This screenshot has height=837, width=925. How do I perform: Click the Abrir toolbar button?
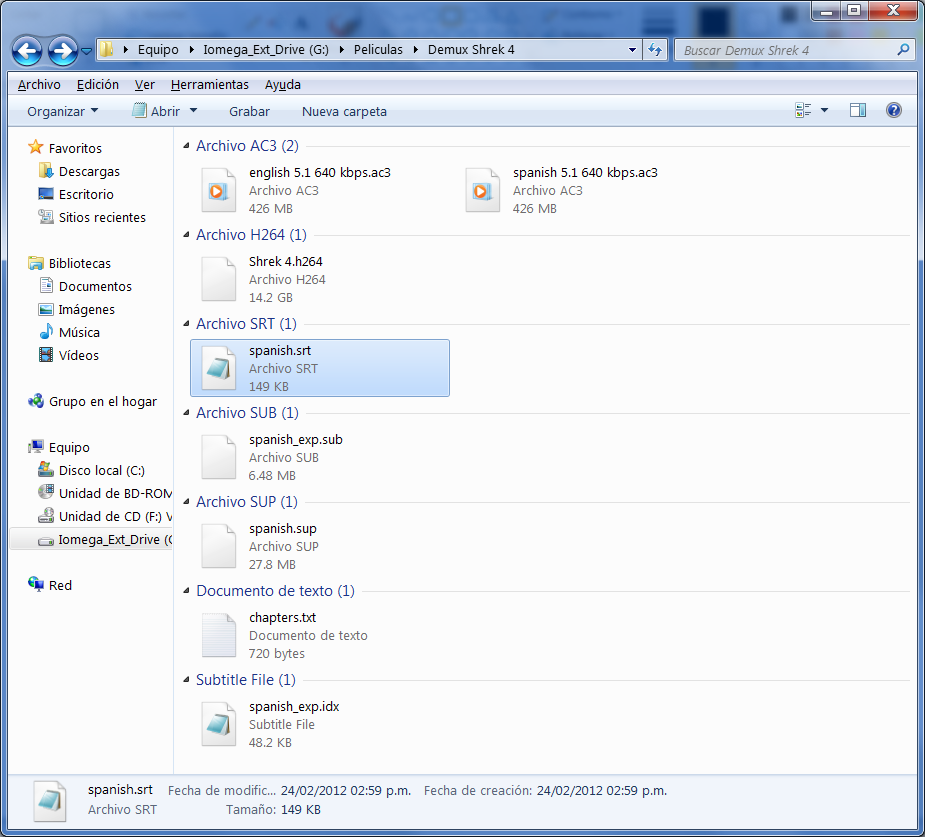point(156,111)
